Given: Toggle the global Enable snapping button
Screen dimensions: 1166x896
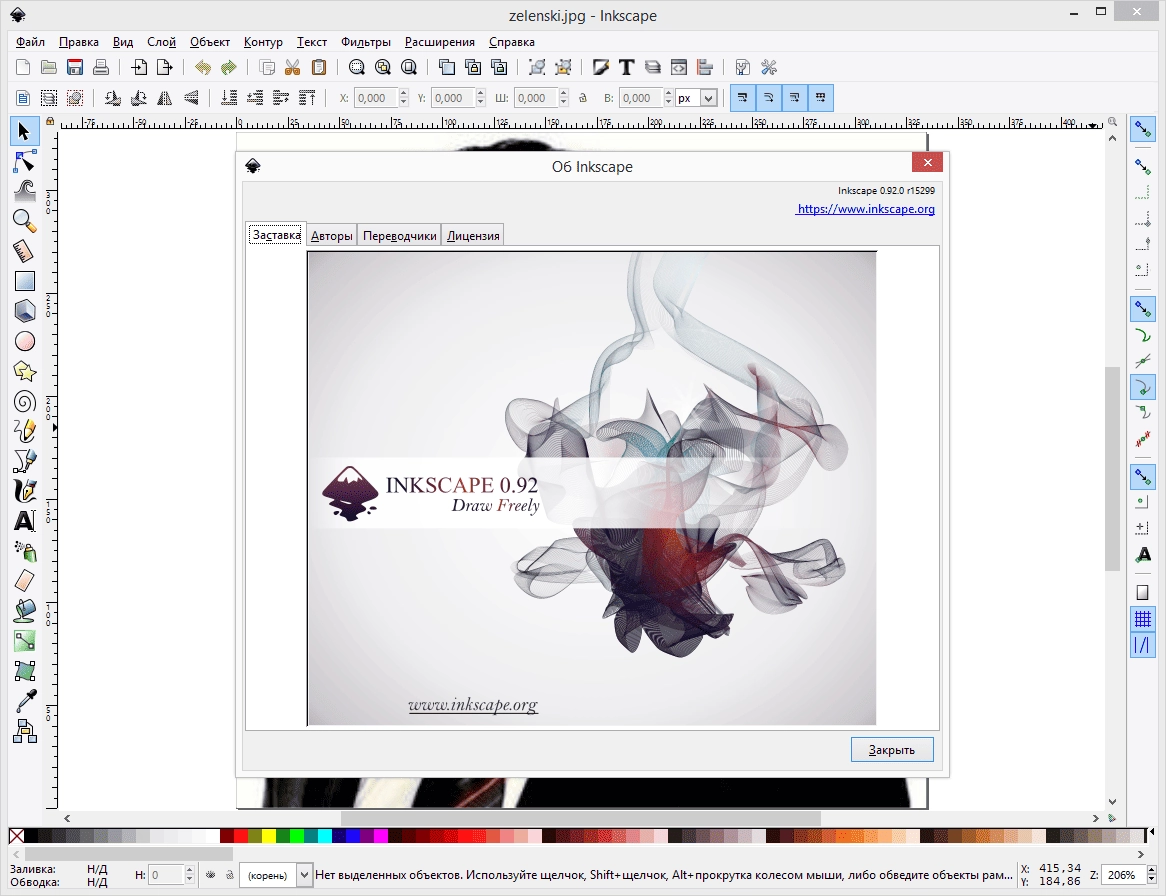Looking at the screenshot, I should [x=1143, y=129].
